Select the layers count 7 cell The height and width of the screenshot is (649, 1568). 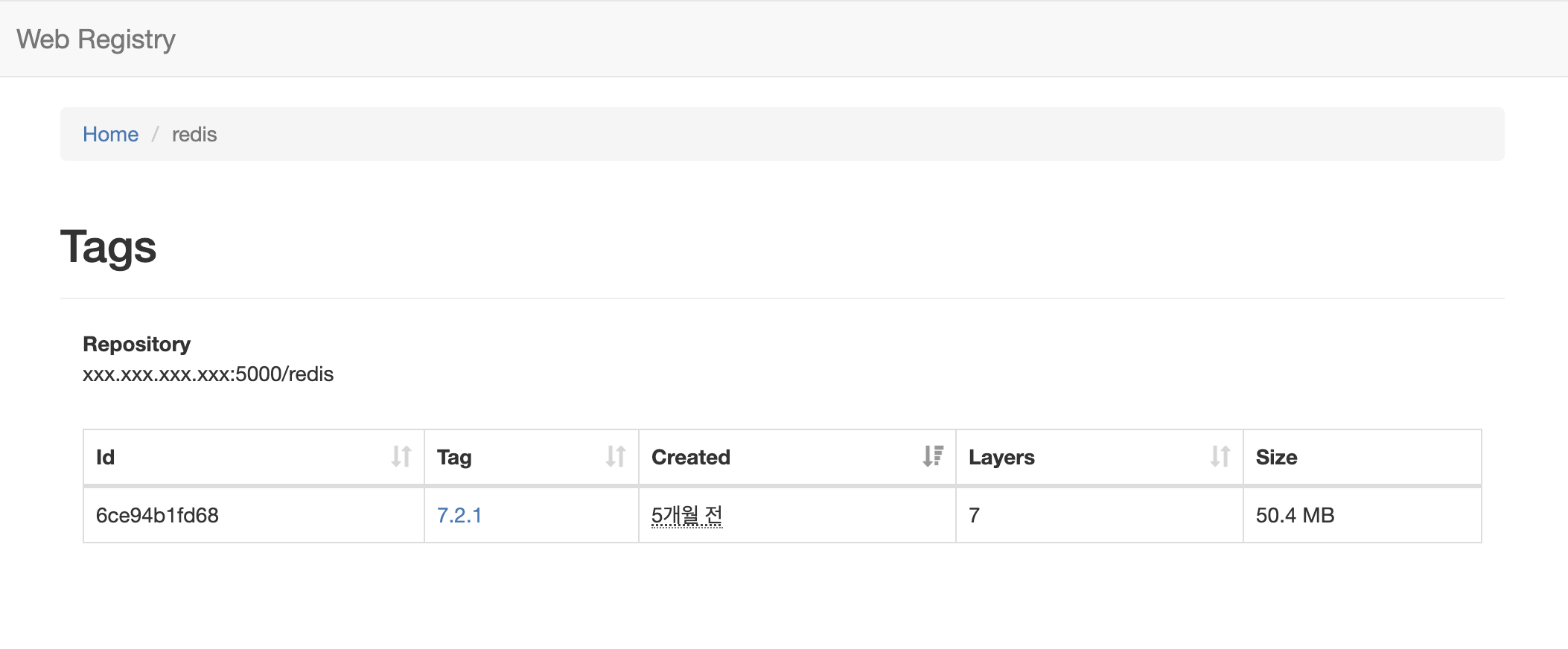[x=1100, y=515]
